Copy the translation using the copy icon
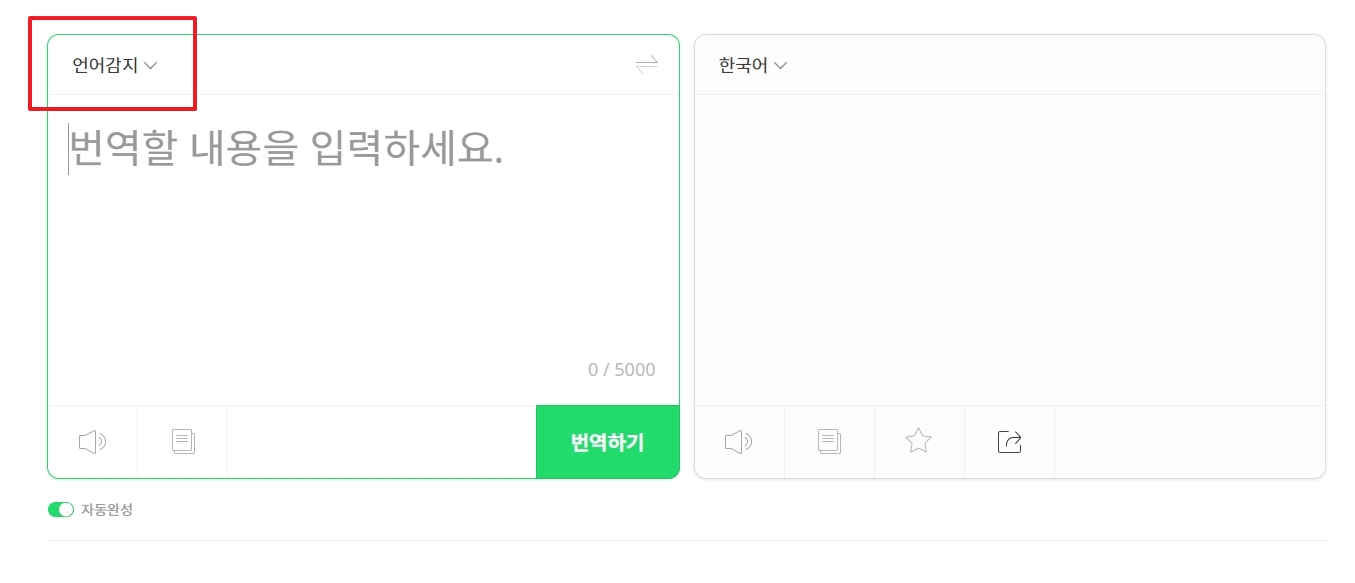The width and height of the screenshot is (1355, 583). pyautogui.click(x=828, y=441)
